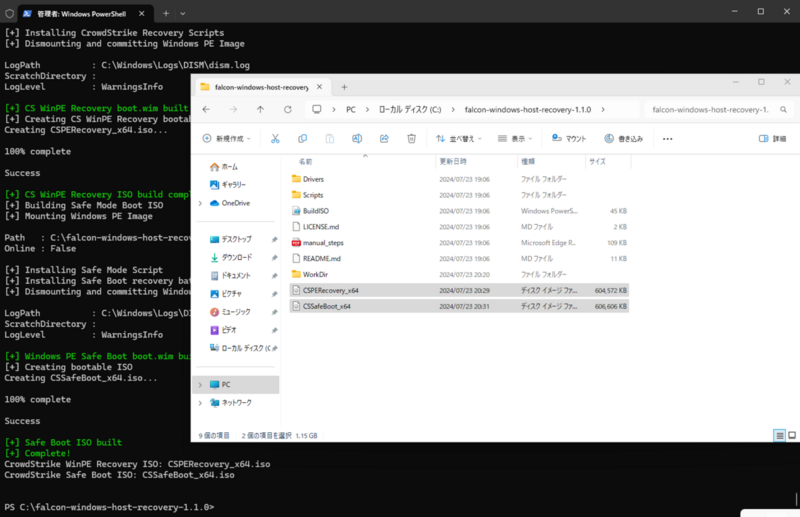Viewport: 800px width, 517px height.
Task: Click the PC breadcrumb in address bar
Action: (351, 110)
